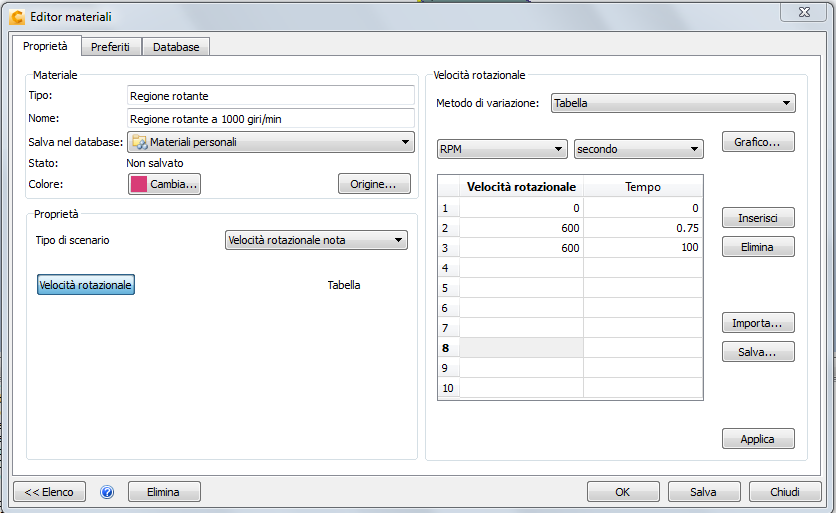Switch to the Preferiti tab

(x=109, y=47)
